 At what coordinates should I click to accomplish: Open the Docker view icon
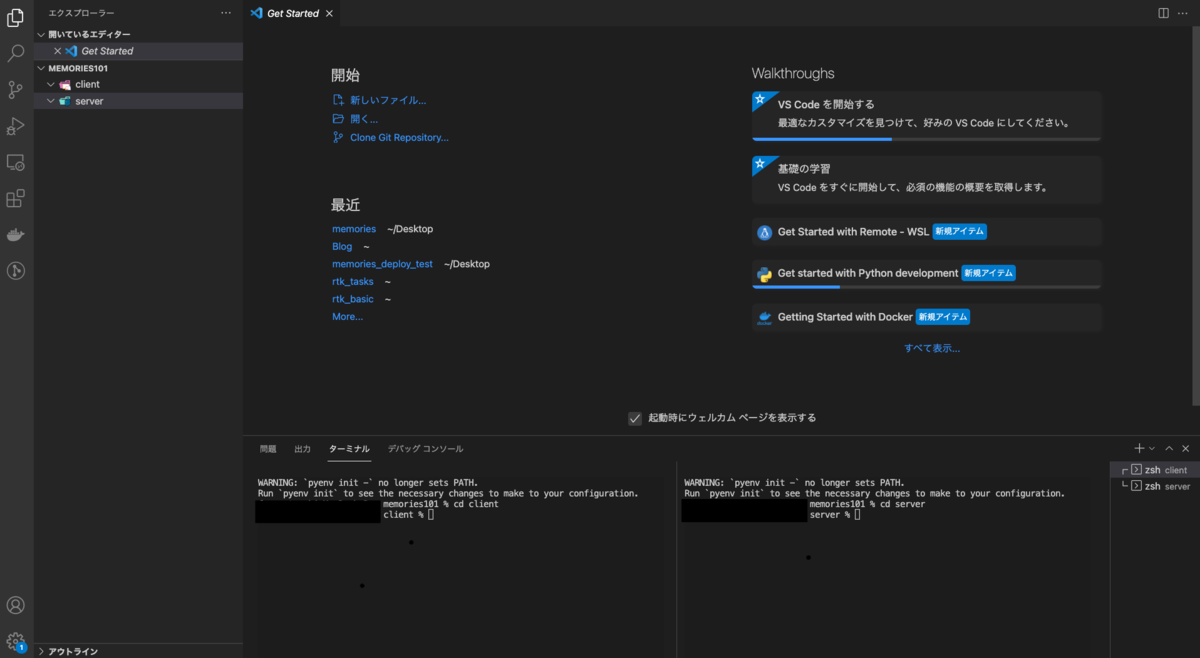pos(16,235)
